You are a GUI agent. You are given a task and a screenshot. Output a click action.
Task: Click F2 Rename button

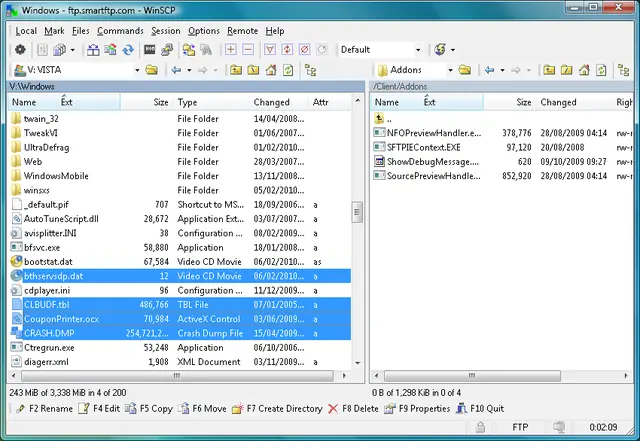click(44, 408)
